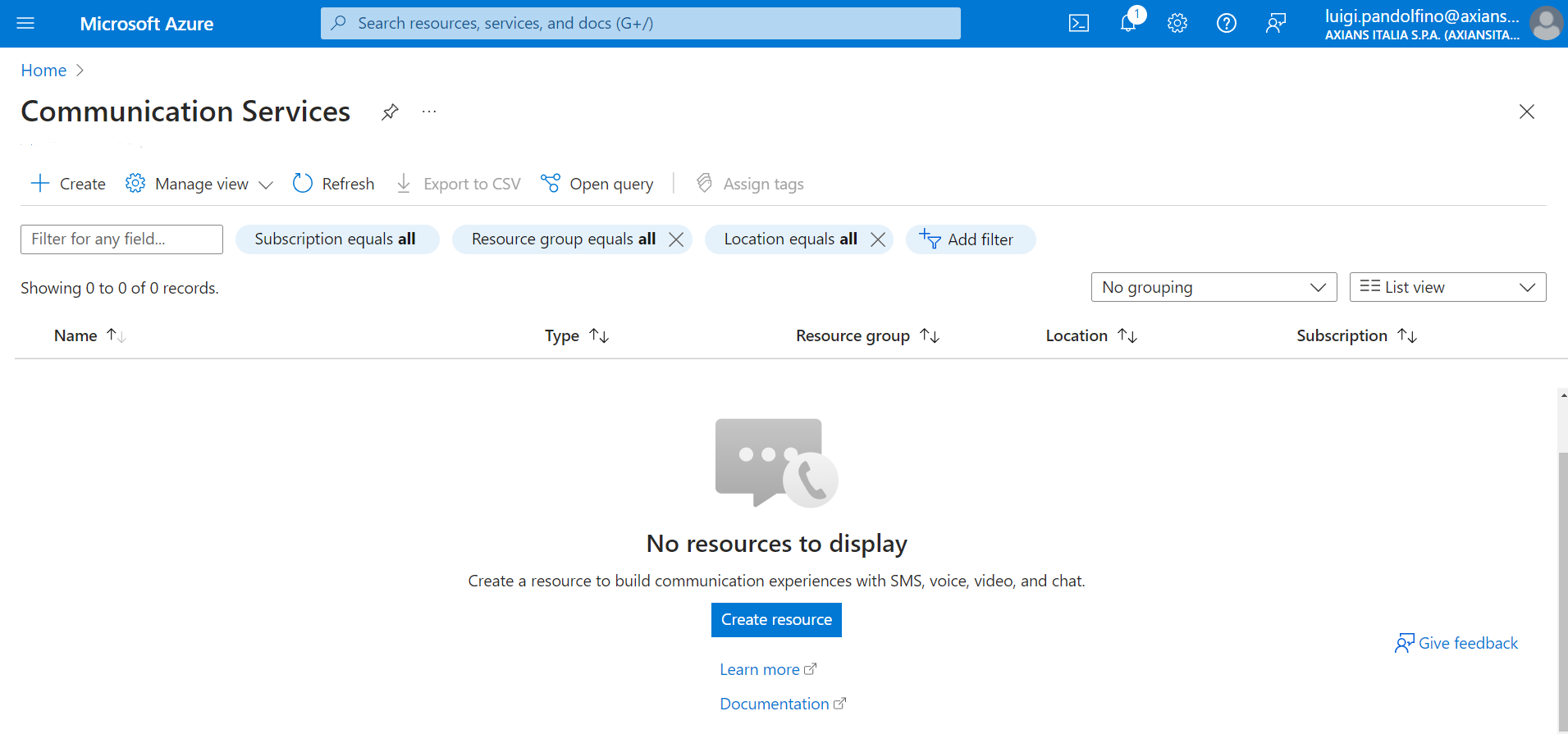Launch Cloud Shell from the top bar
Image resolution: width=1568 pixels, height=734 pixels.
(x=1079, y=23)
